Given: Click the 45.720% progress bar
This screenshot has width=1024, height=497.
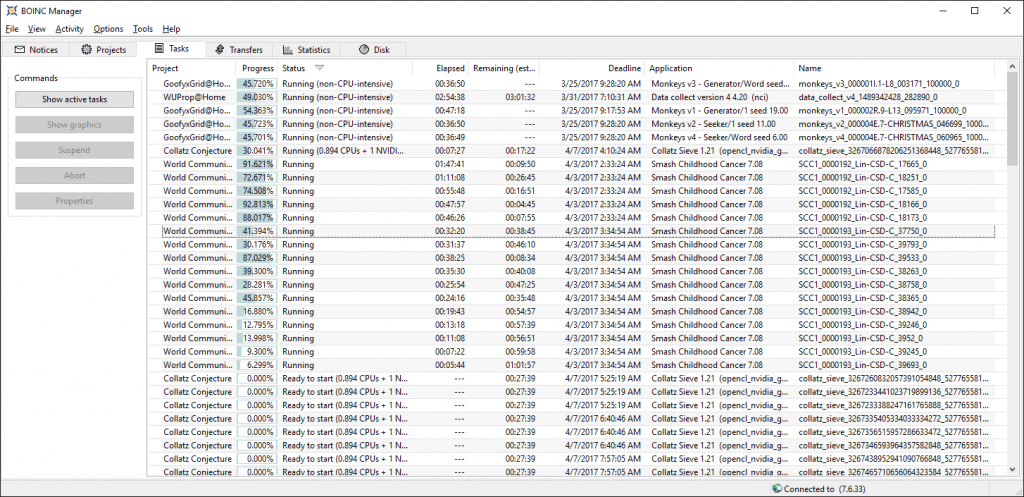Looking at the screenshot, I should click(x=257, y=84).
